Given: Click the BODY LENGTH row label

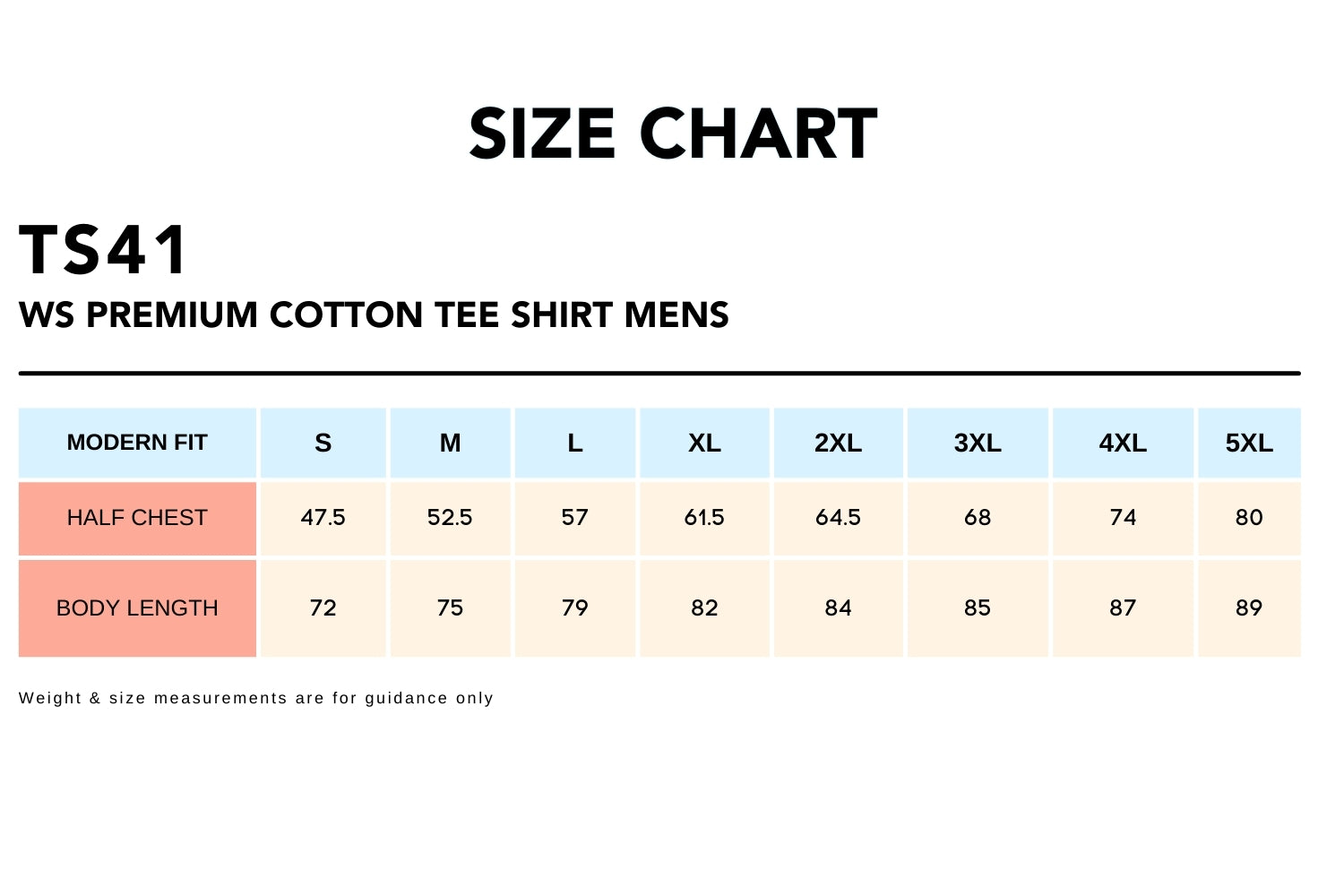Looking at the screenshot, I should click(137, 608).
